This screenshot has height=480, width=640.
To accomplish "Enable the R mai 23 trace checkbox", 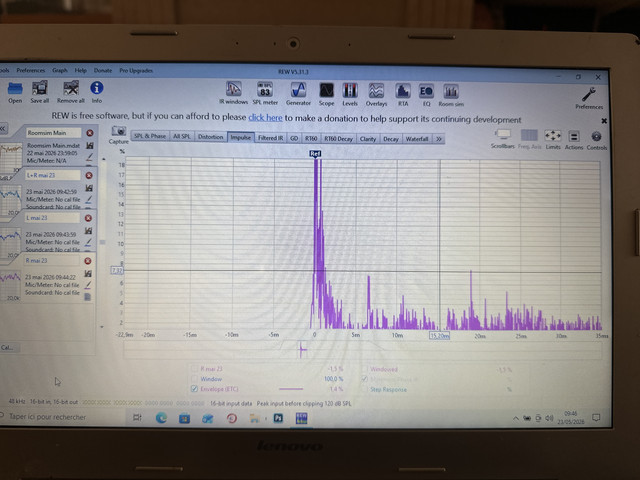I will [x=194, y=369].
